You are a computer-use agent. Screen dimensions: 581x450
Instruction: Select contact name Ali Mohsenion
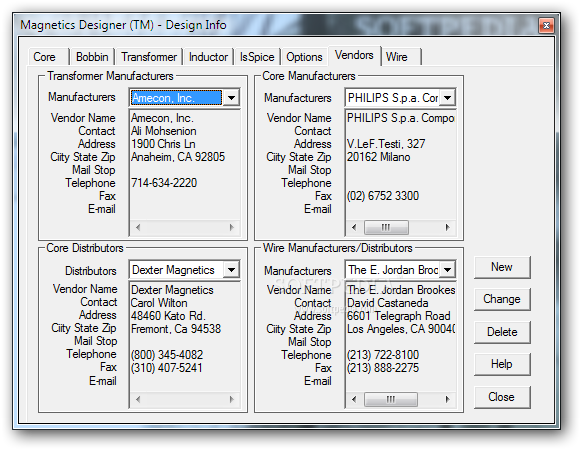164,131
